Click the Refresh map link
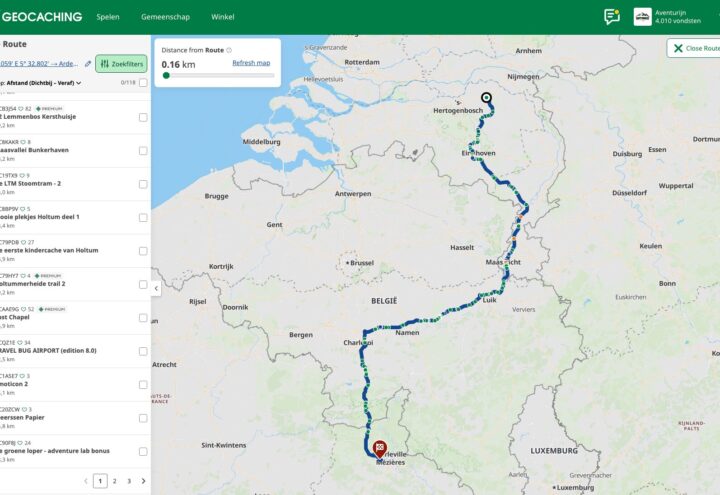The height and width of the screenshot is (495, 720). (x=251, y=63)
